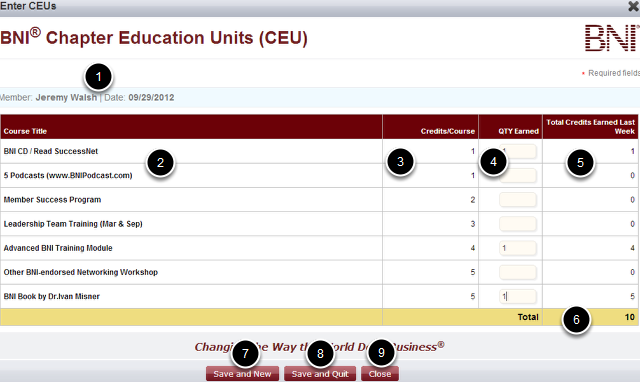
Task: Select 'BNI Book by Dr.Ivan Misner' course title
Action: click(x=52, y=296)
